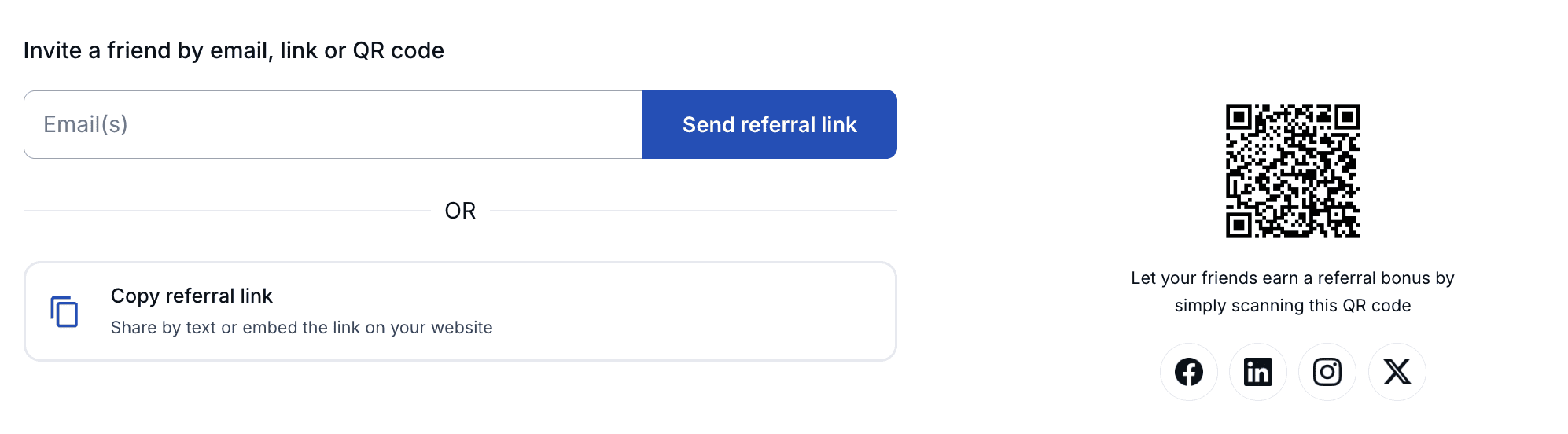Click 'Let your friends earn a referral bonus' text
Screen dimensions: 1568x434
click(x=1292, y=278)
